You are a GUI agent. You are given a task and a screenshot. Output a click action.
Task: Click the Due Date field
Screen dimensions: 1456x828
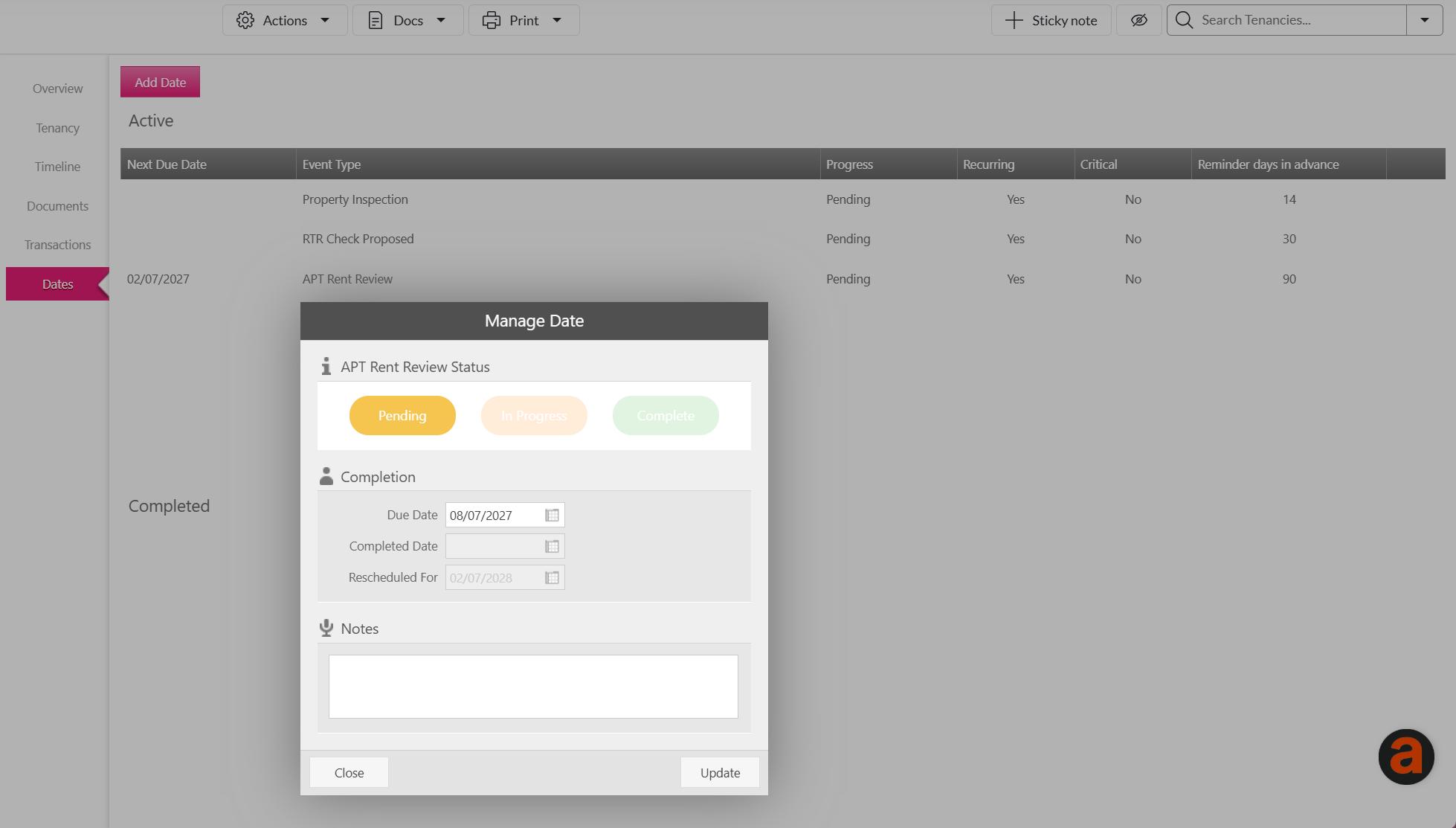coord(505,515)
